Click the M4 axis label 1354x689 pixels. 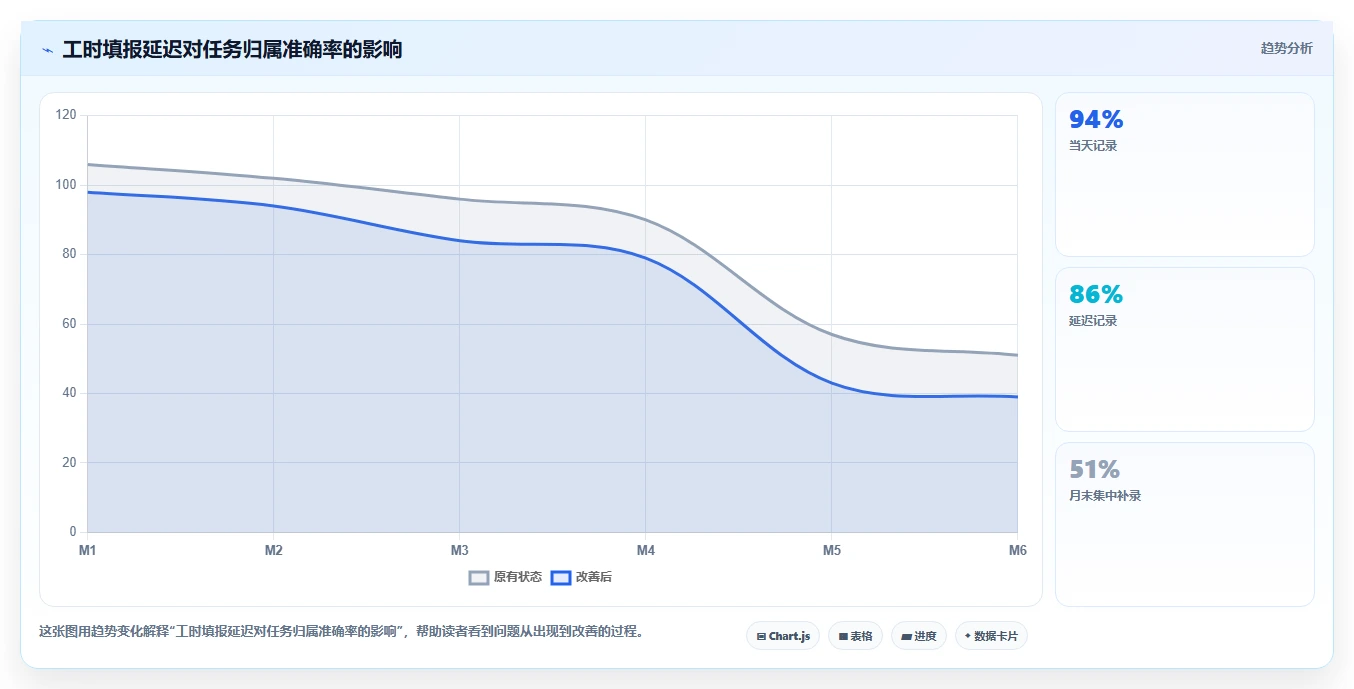[x=645, y=550]
